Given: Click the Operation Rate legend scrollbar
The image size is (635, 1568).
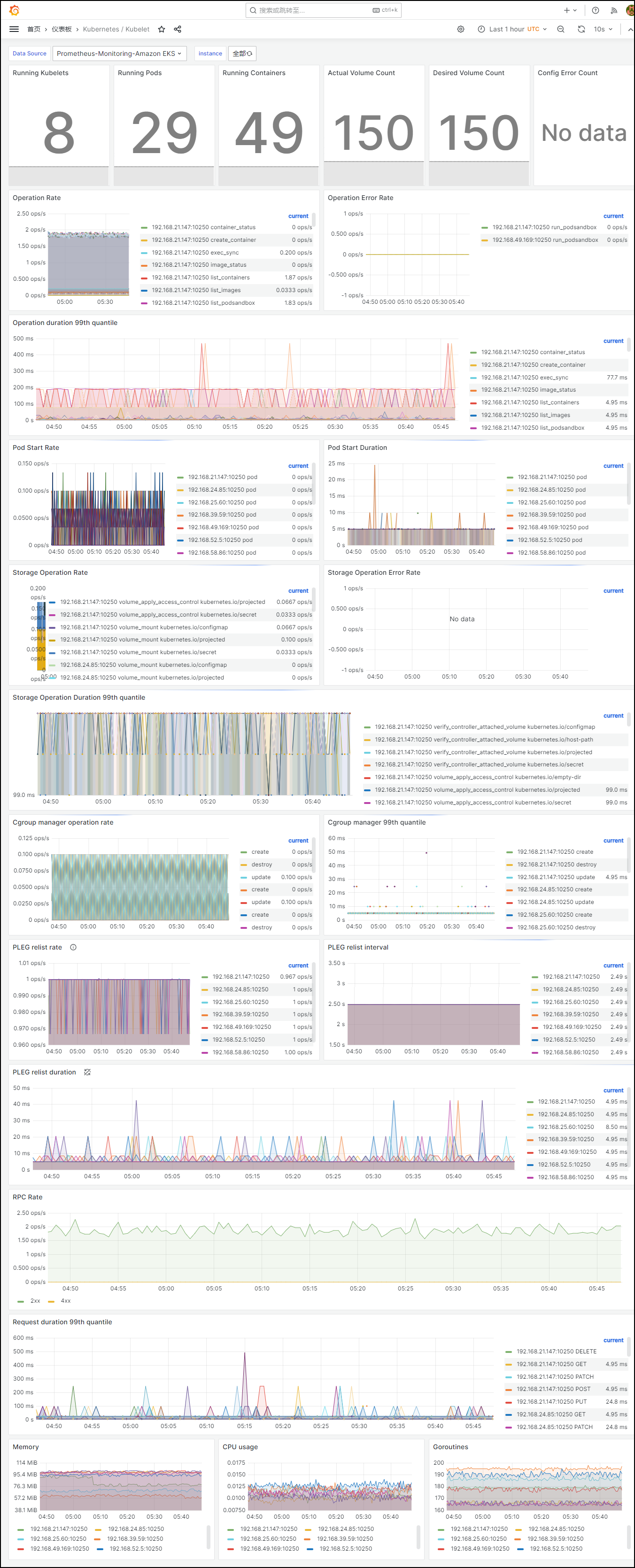Looking at the screenshot, I should pos(314,219).
